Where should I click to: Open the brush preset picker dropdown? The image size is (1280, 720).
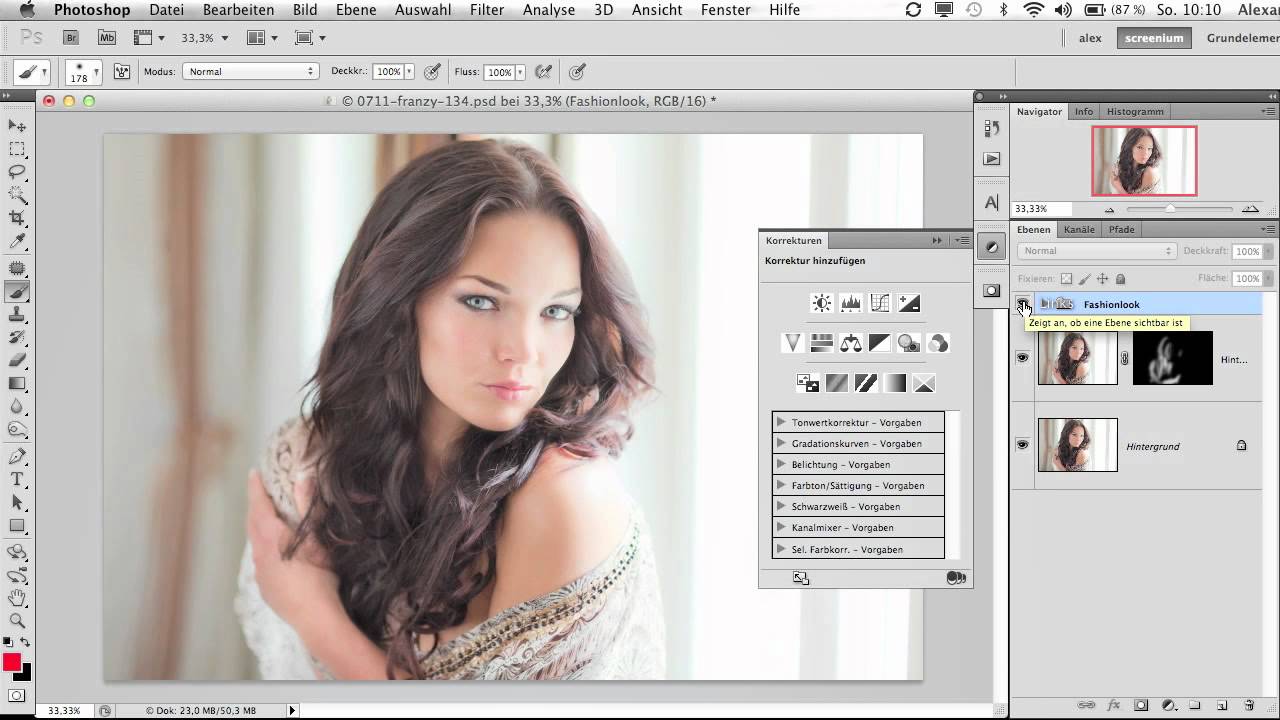point(96,72)
